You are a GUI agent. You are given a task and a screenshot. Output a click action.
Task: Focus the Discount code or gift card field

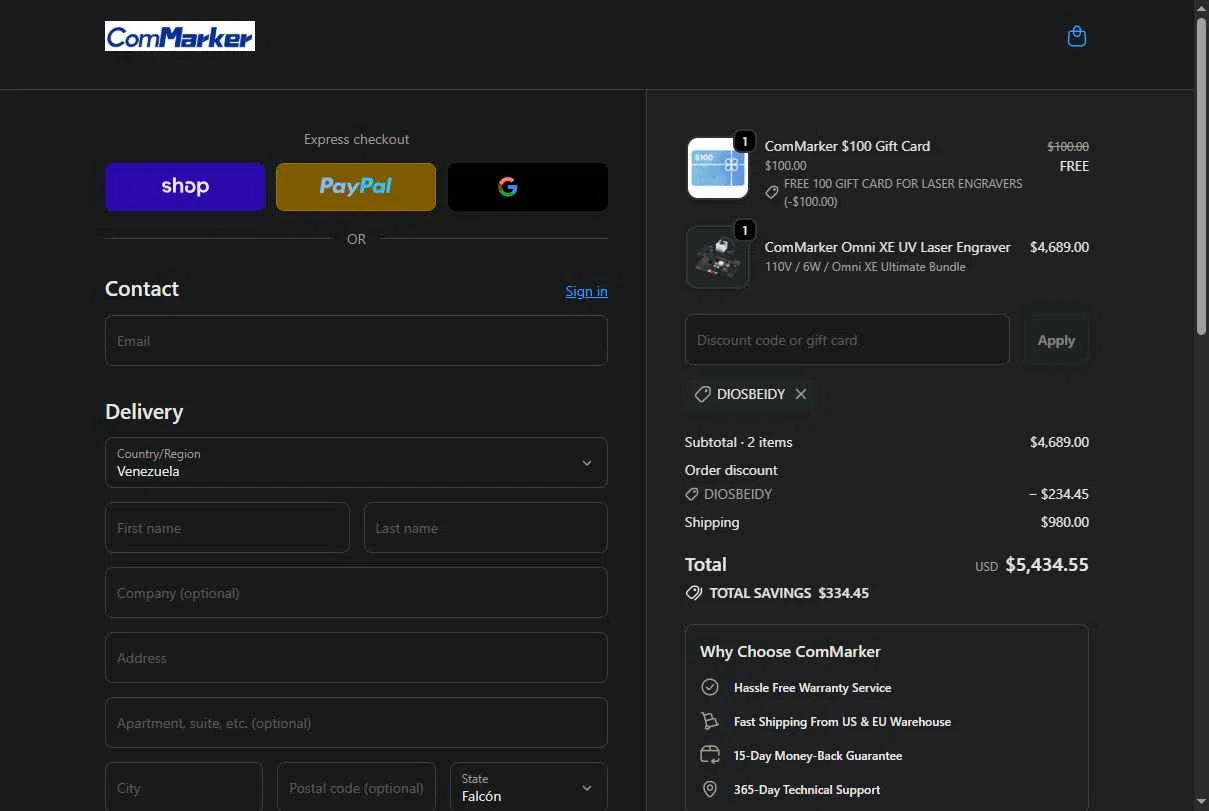[847, 340]
